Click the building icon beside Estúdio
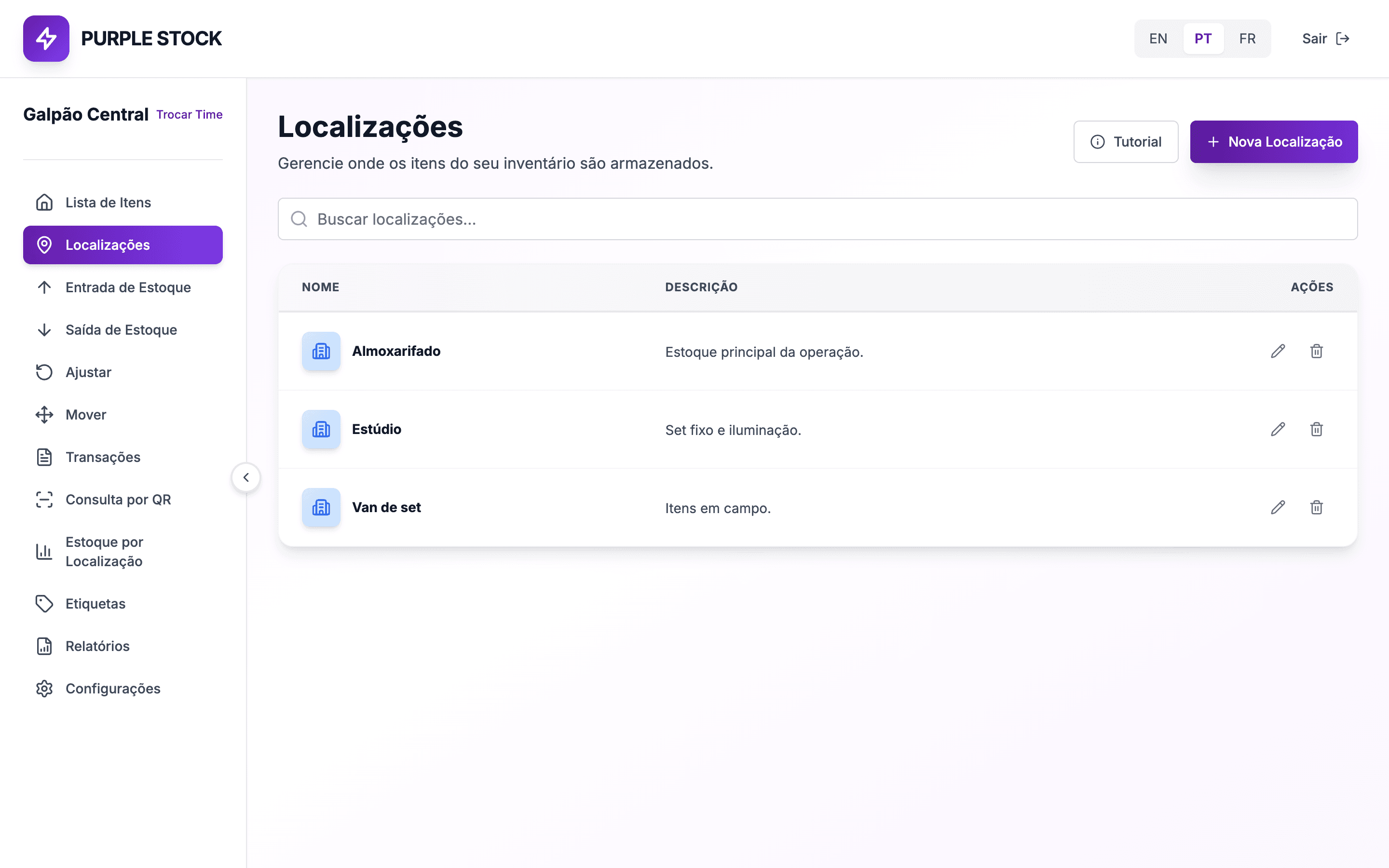This screenshot has height=868, width=1389. click(x=321, y=429)
